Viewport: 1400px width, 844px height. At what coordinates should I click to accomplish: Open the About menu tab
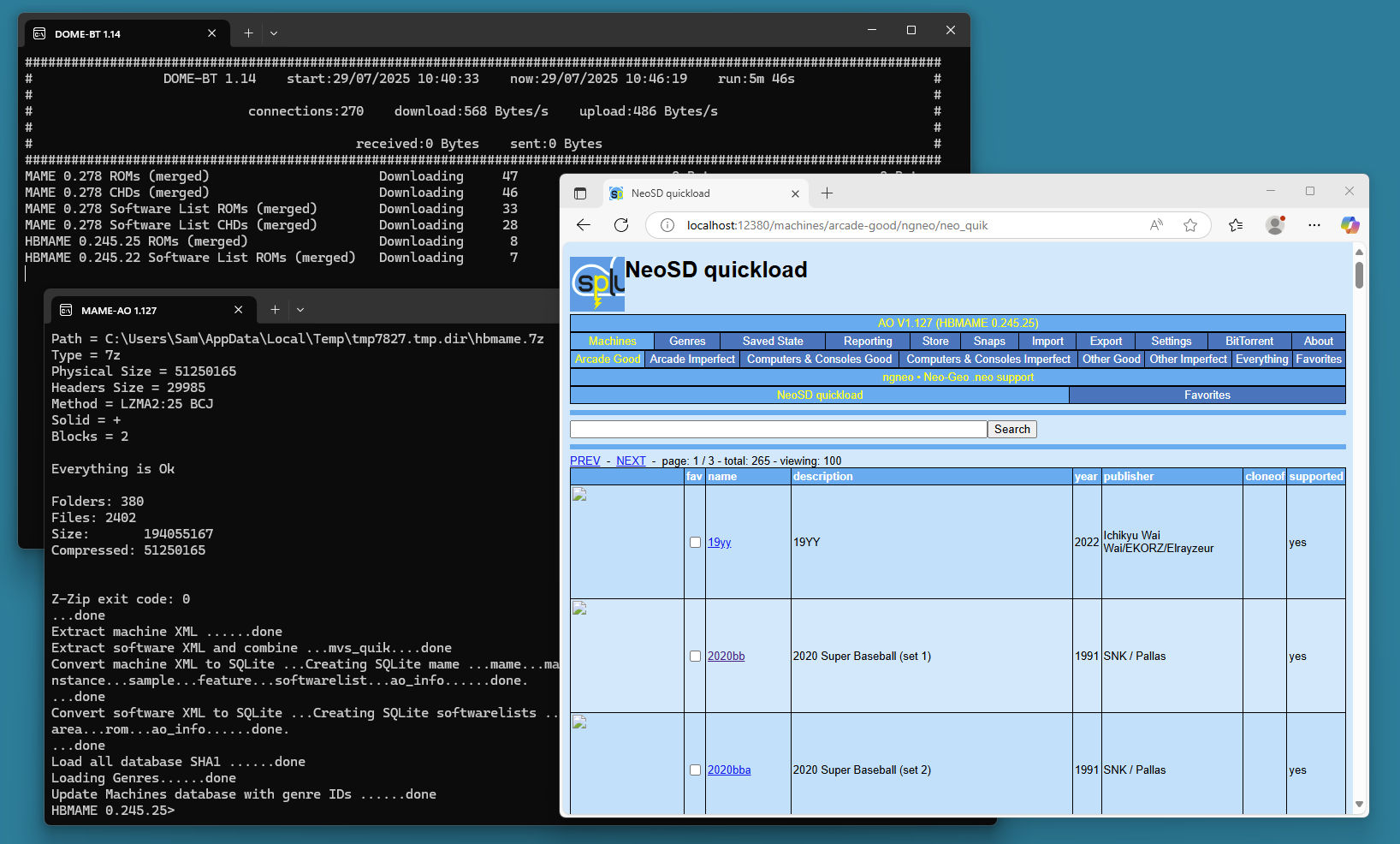pos(1319,341)
